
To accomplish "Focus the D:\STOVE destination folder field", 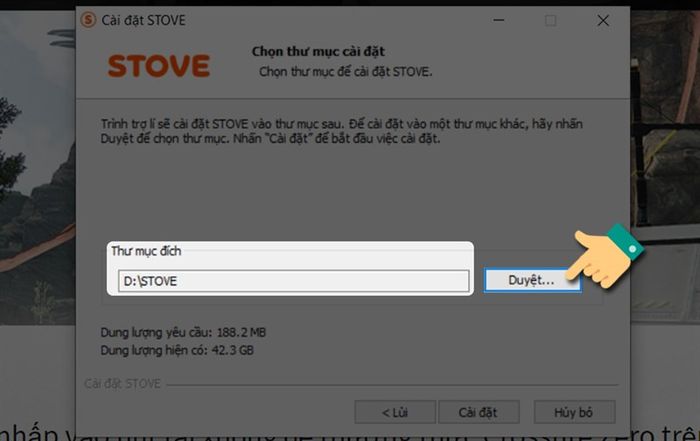I will tap(294, 281).
